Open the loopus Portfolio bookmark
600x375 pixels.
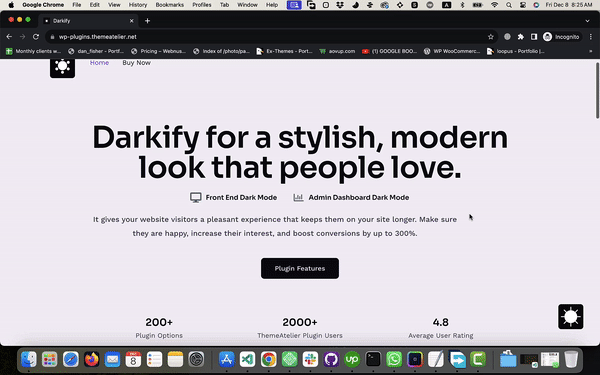point(516,51)
